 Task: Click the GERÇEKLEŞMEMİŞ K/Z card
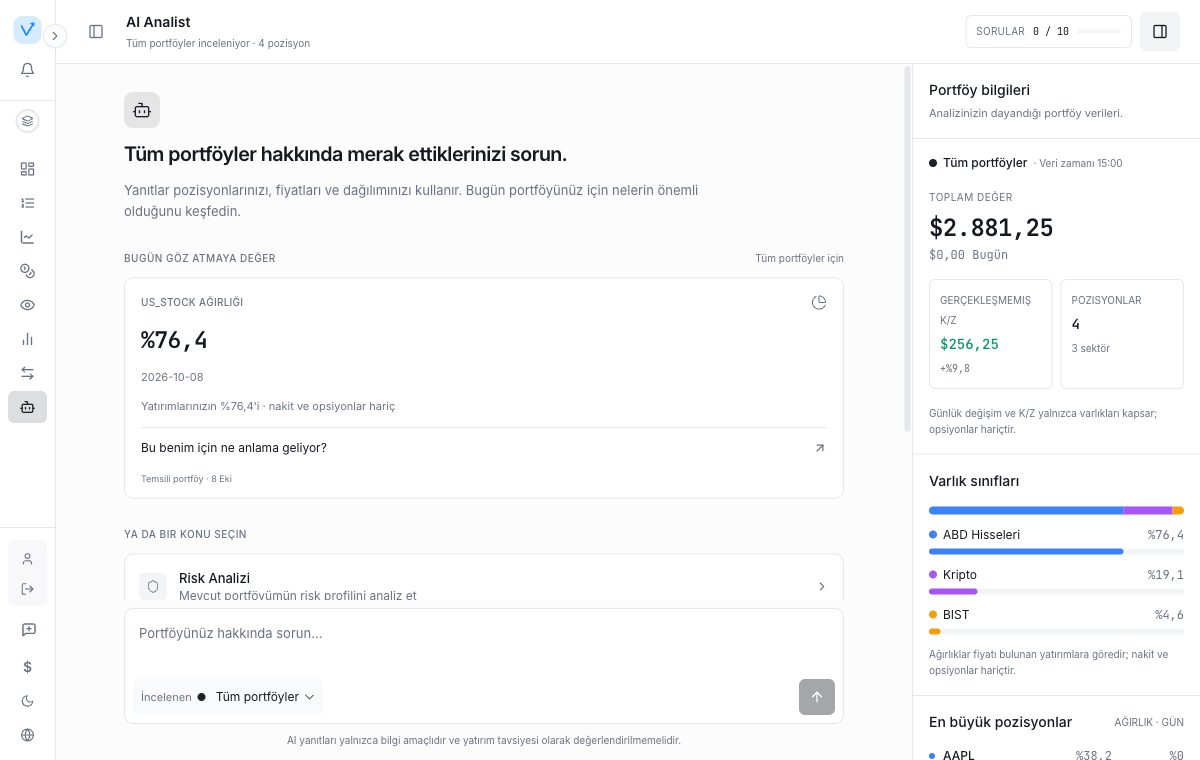[x=991, y=334]
